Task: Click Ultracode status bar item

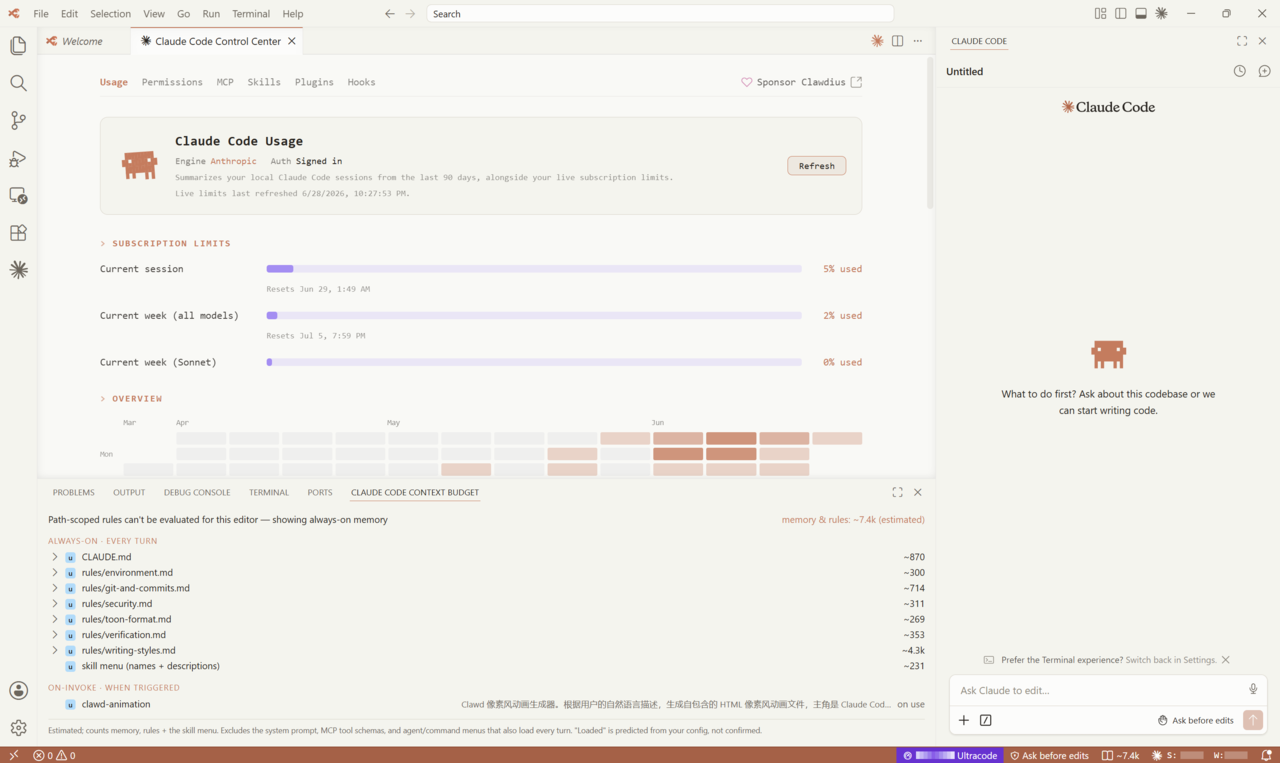Action: 950,755
